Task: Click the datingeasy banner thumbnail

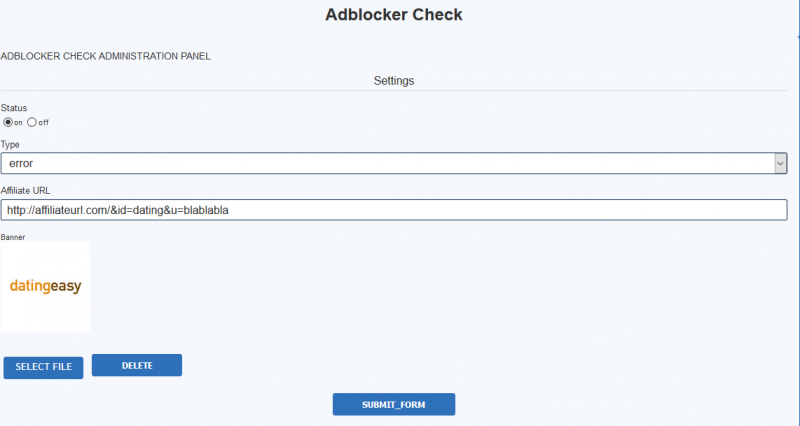Action: [x=45, y=287]
